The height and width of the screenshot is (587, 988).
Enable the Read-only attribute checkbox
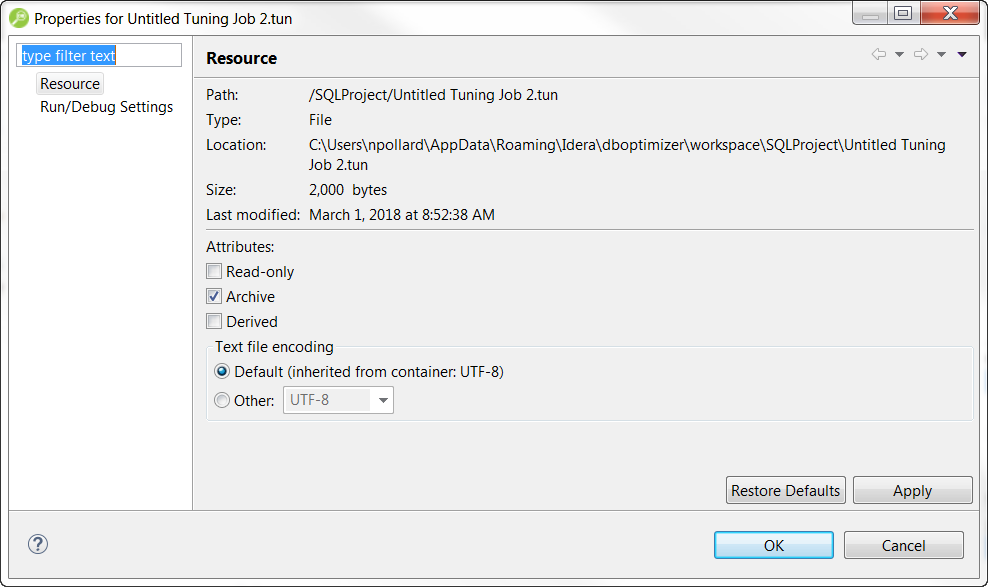(214, 272)
